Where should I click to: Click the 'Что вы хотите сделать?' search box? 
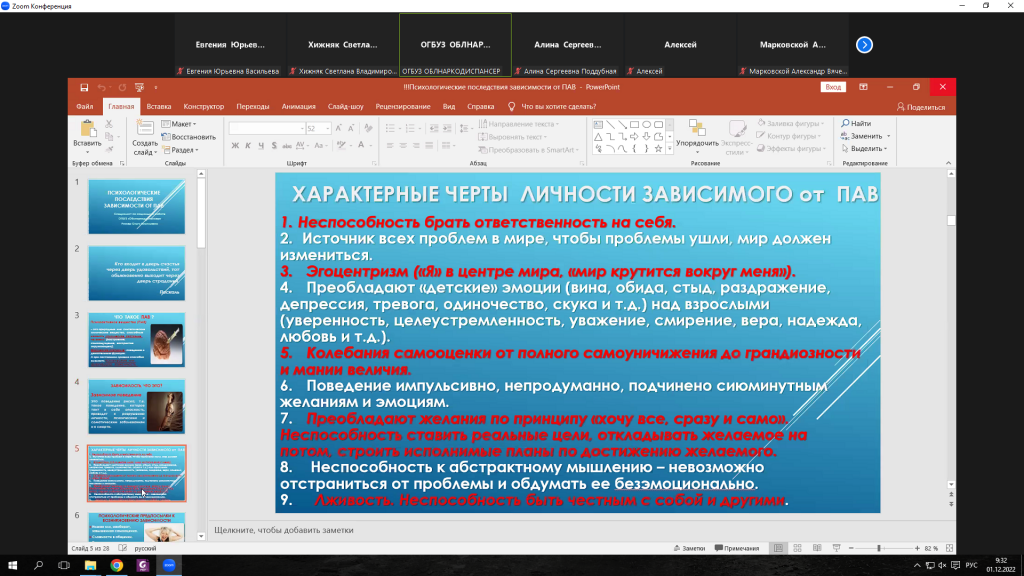[x=552, y=106]
